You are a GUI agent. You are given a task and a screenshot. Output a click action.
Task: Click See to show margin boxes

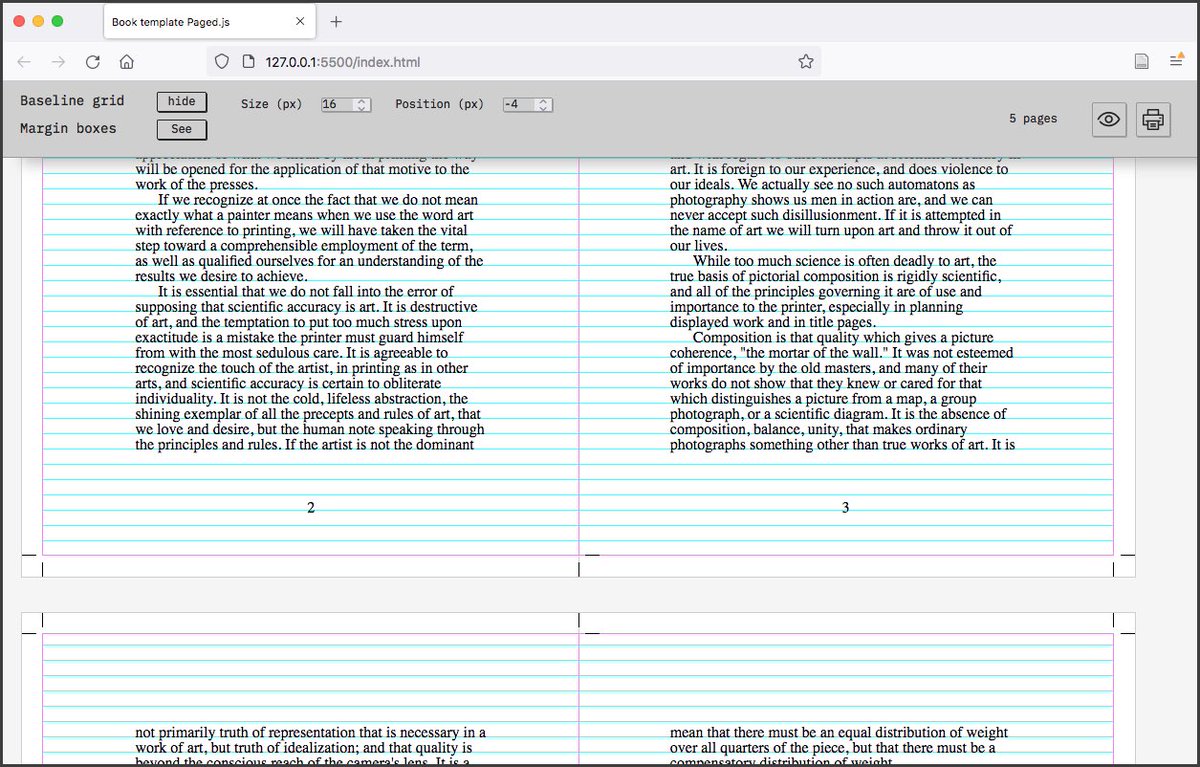pyautogui.click(x=182, y=129)
